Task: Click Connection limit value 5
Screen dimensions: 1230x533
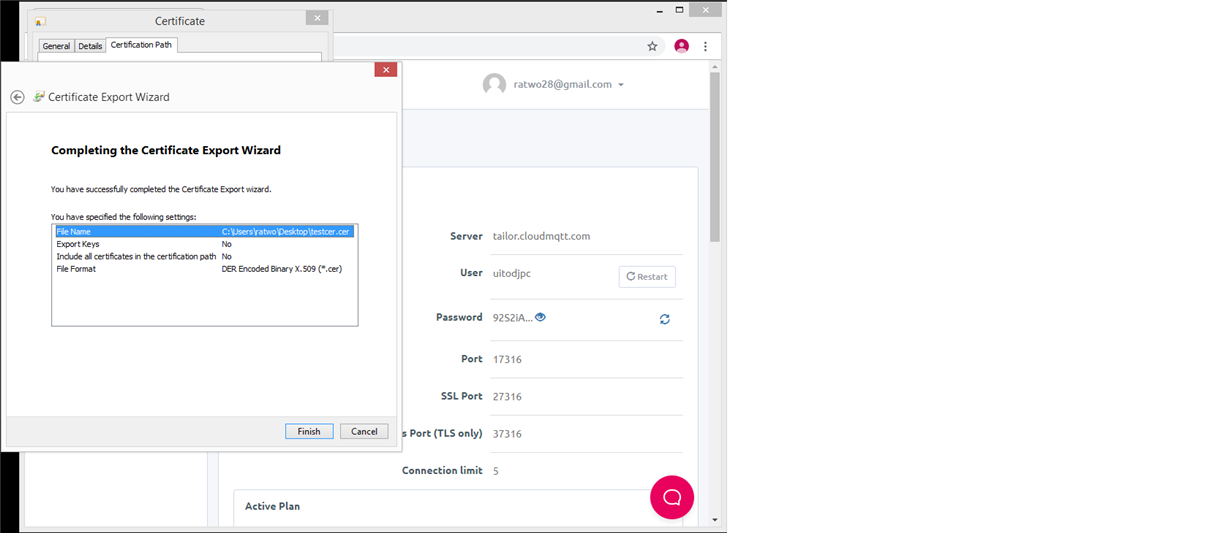Action: point(496,471)
